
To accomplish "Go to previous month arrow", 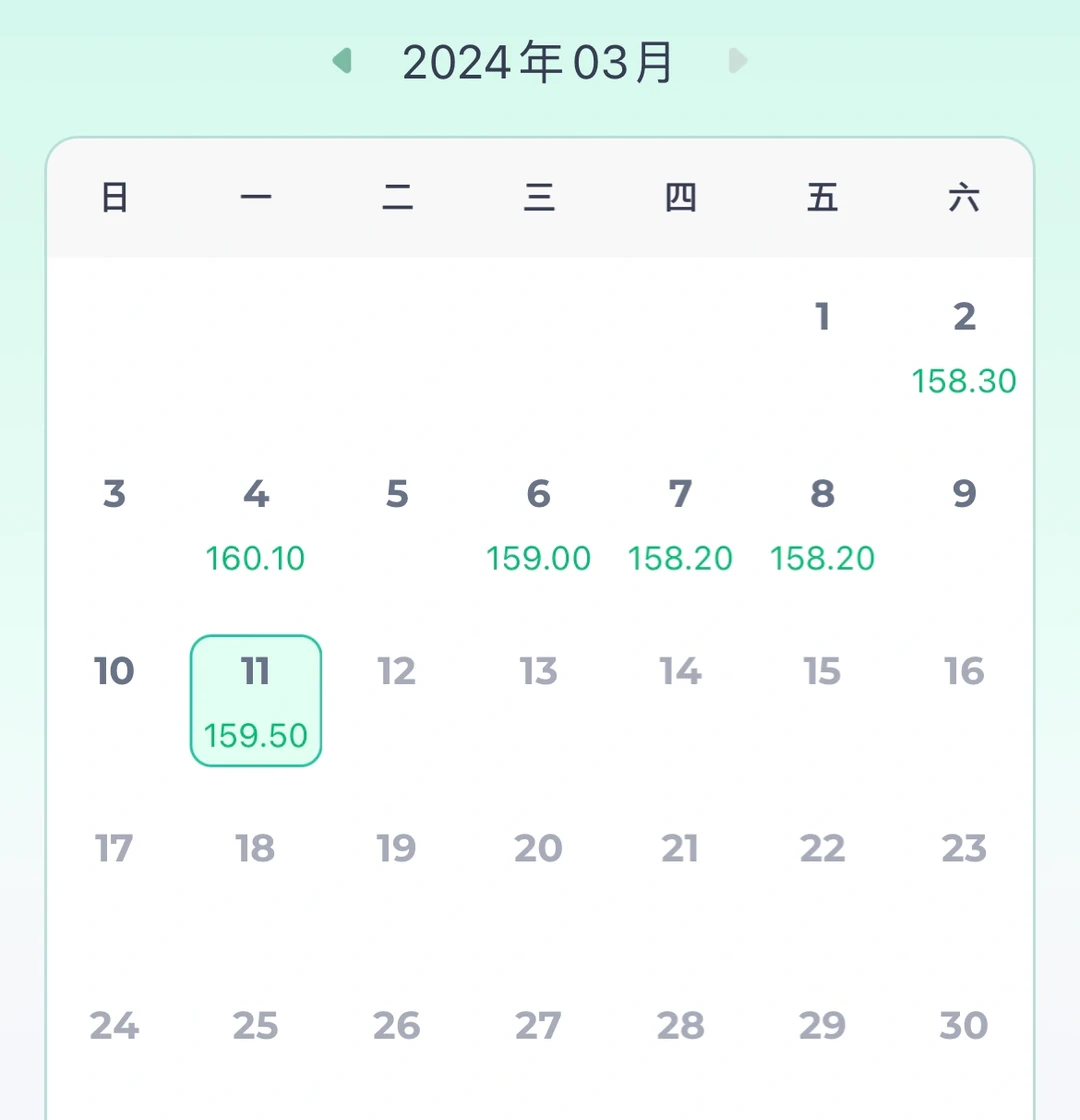I will point(343,61).
